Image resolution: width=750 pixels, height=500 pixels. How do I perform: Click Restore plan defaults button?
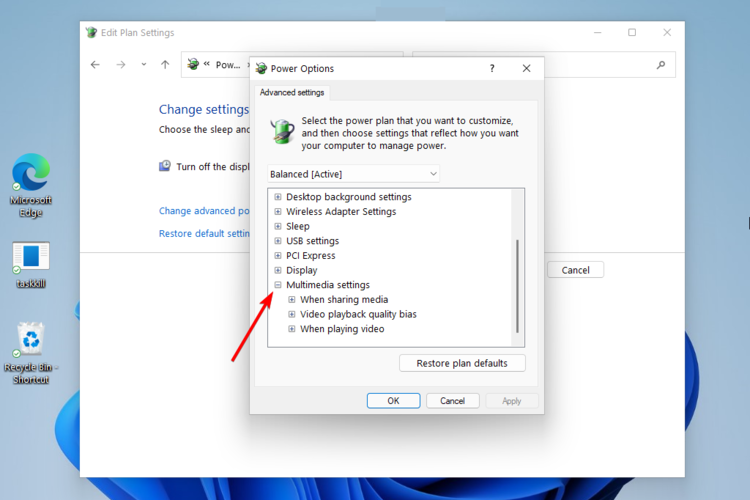(462, 363)
